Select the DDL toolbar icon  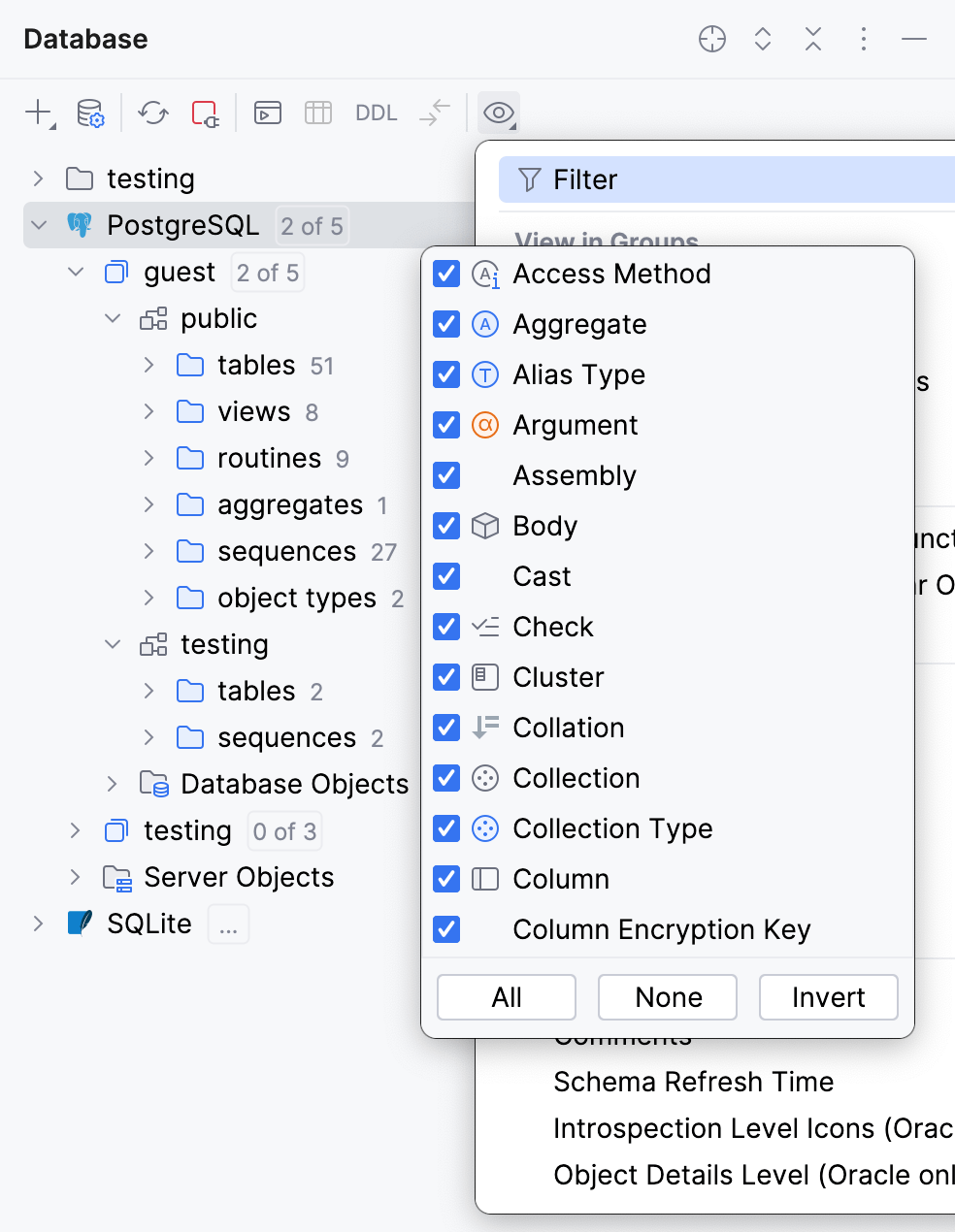376,113
